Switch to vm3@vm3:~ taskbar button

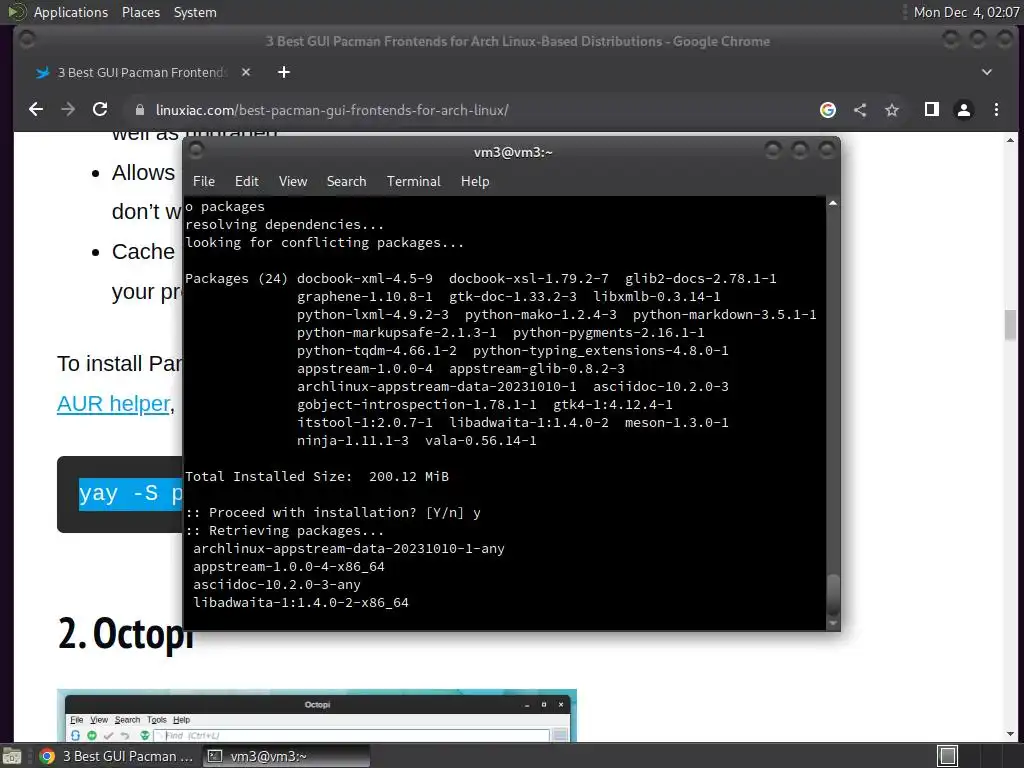(x=285, y=756)
